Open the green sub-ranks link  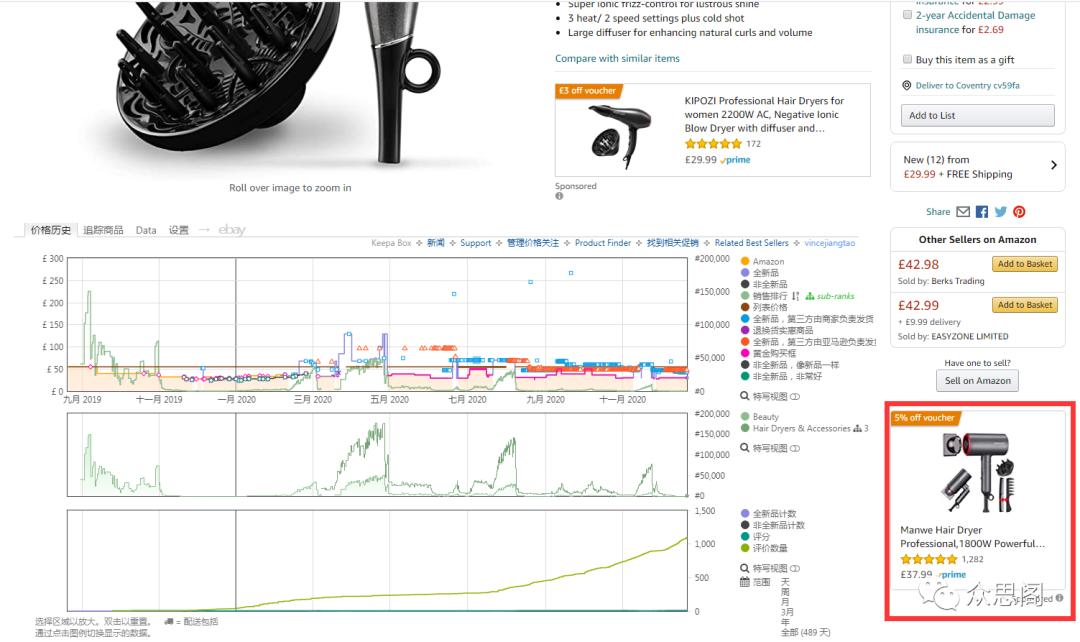[830, 296]
